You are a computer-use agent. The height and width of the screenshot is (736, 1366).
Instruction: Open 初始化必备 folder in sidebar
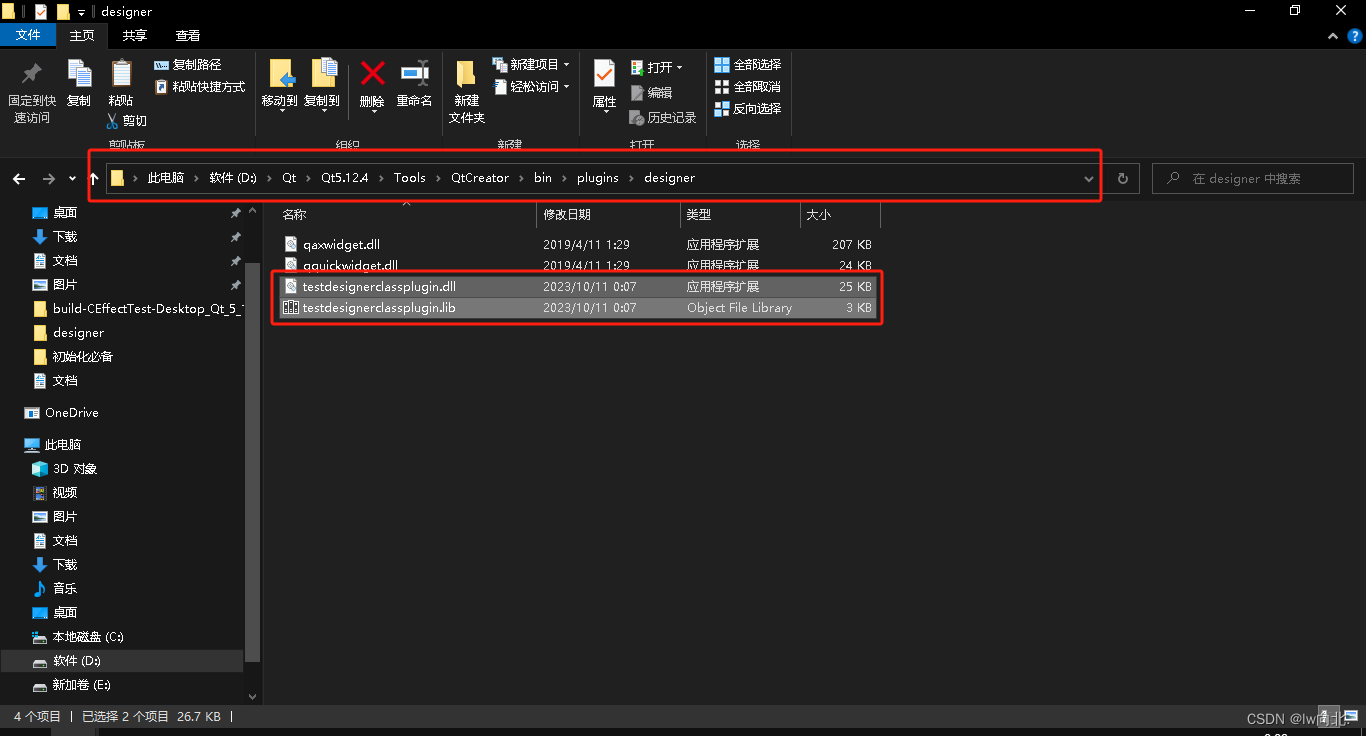point(83,356)
